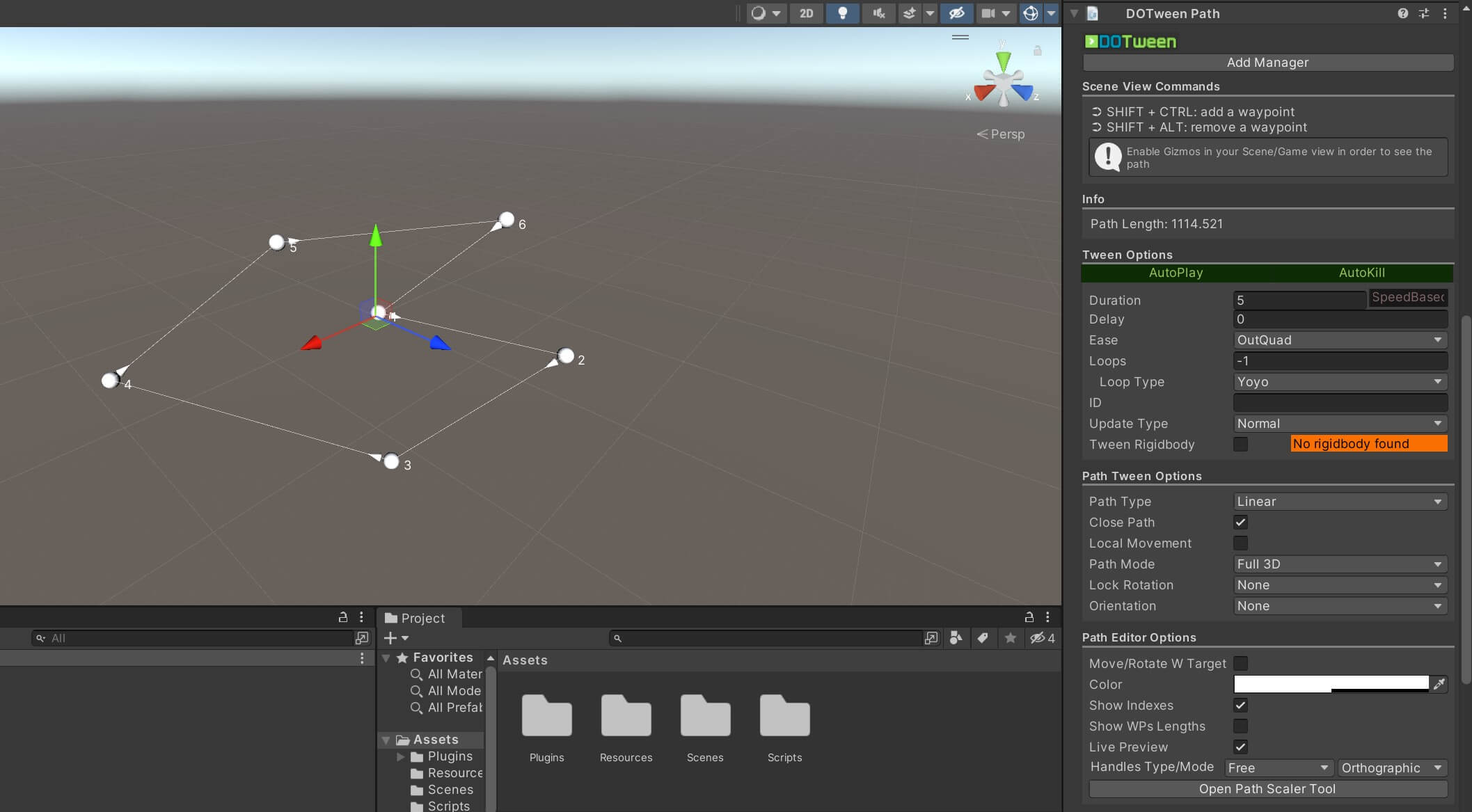This screenshot has height=812, width=1472.
Task: Click Project panel lock icon
Action: point(1029,617)
